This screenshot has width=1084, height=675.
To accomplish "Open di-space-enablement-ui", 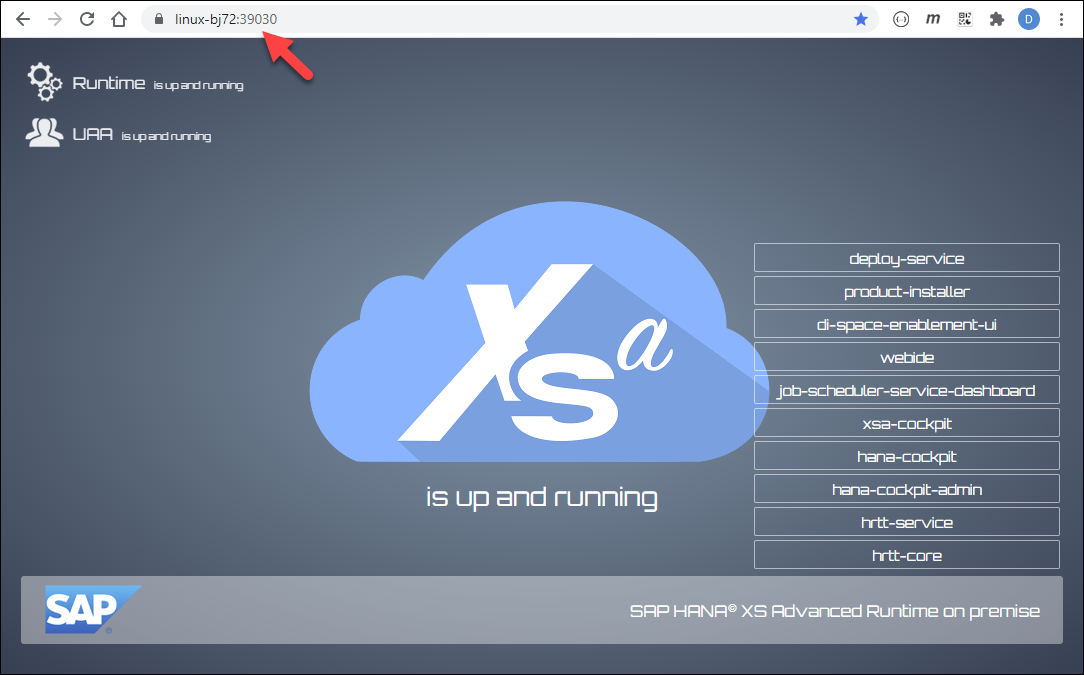I will point(906,324).
